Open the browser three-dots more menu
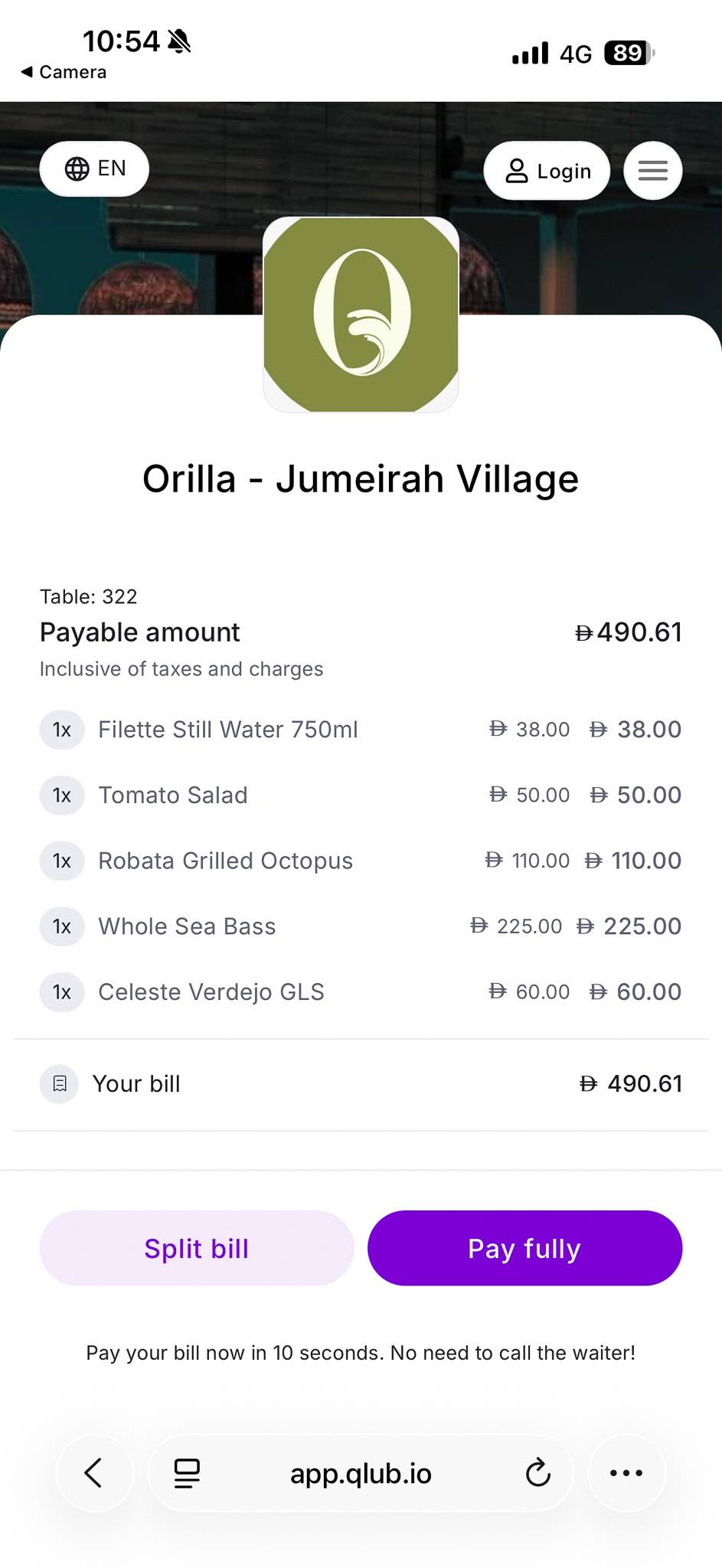Screen dimensions: 722x1568 626,1472
